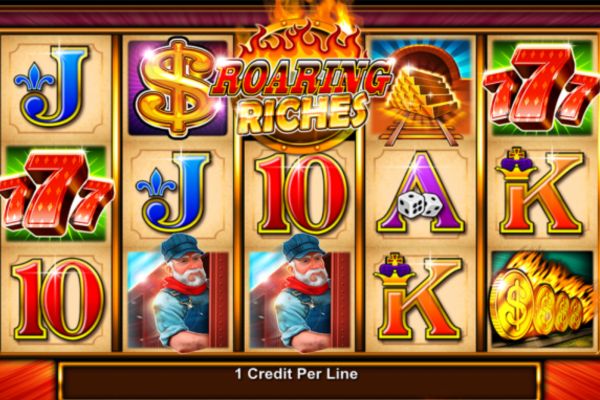Click the red panel right of the message bar

tap(571, 380)
